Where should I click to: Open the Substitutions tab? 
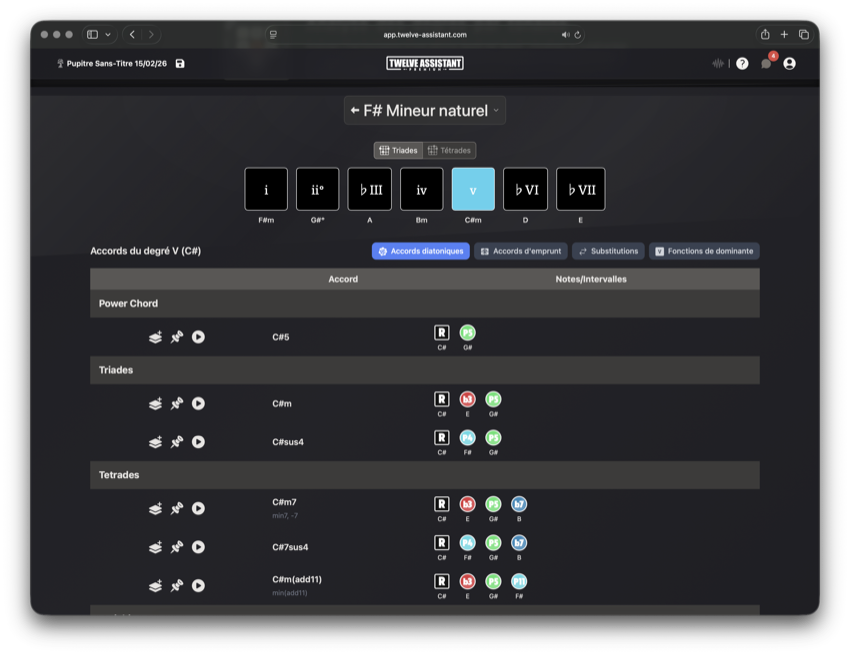(608, 251)
